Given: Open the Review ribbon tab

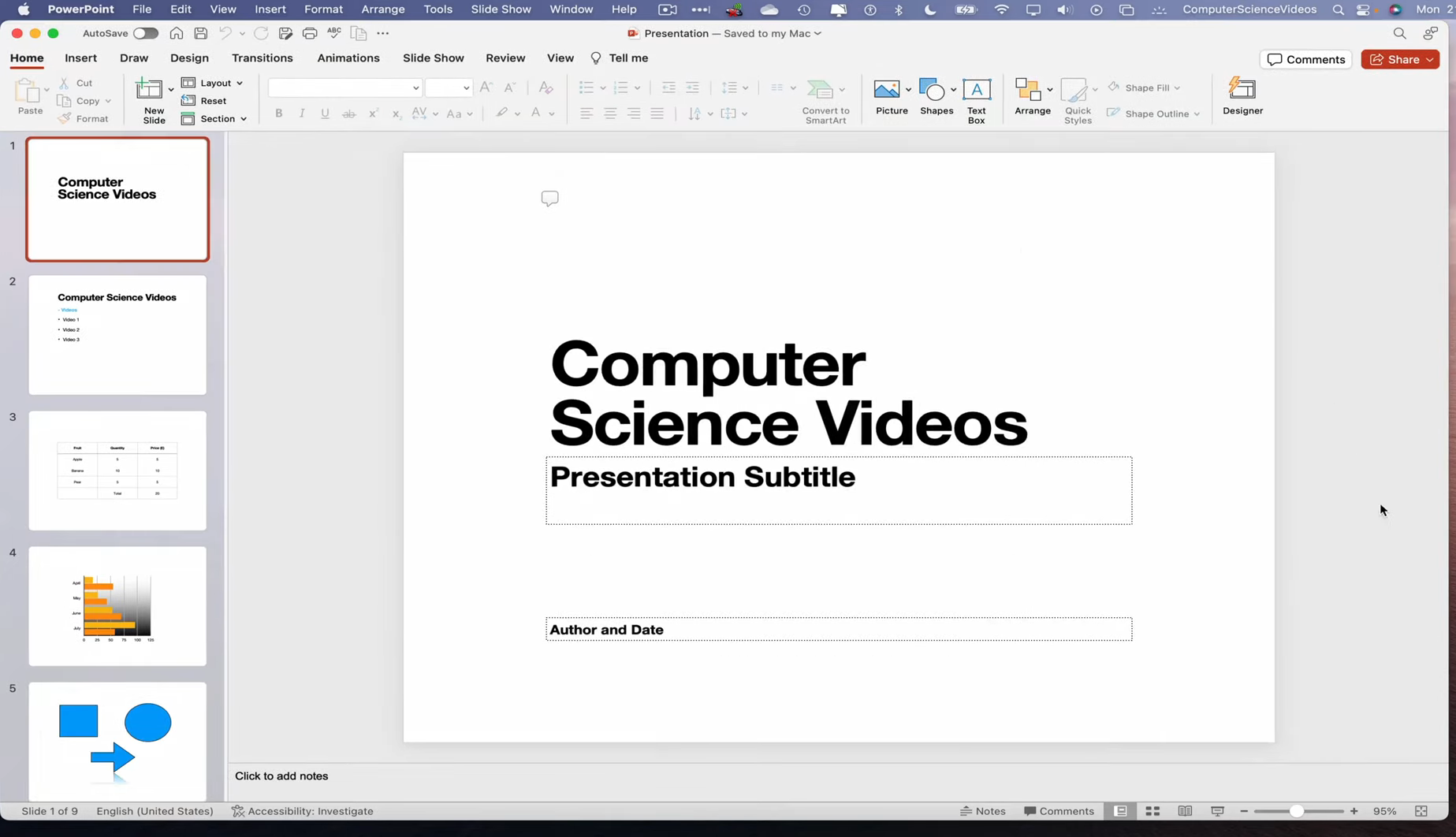Looking at the screenshot, I should pos(505,58).
